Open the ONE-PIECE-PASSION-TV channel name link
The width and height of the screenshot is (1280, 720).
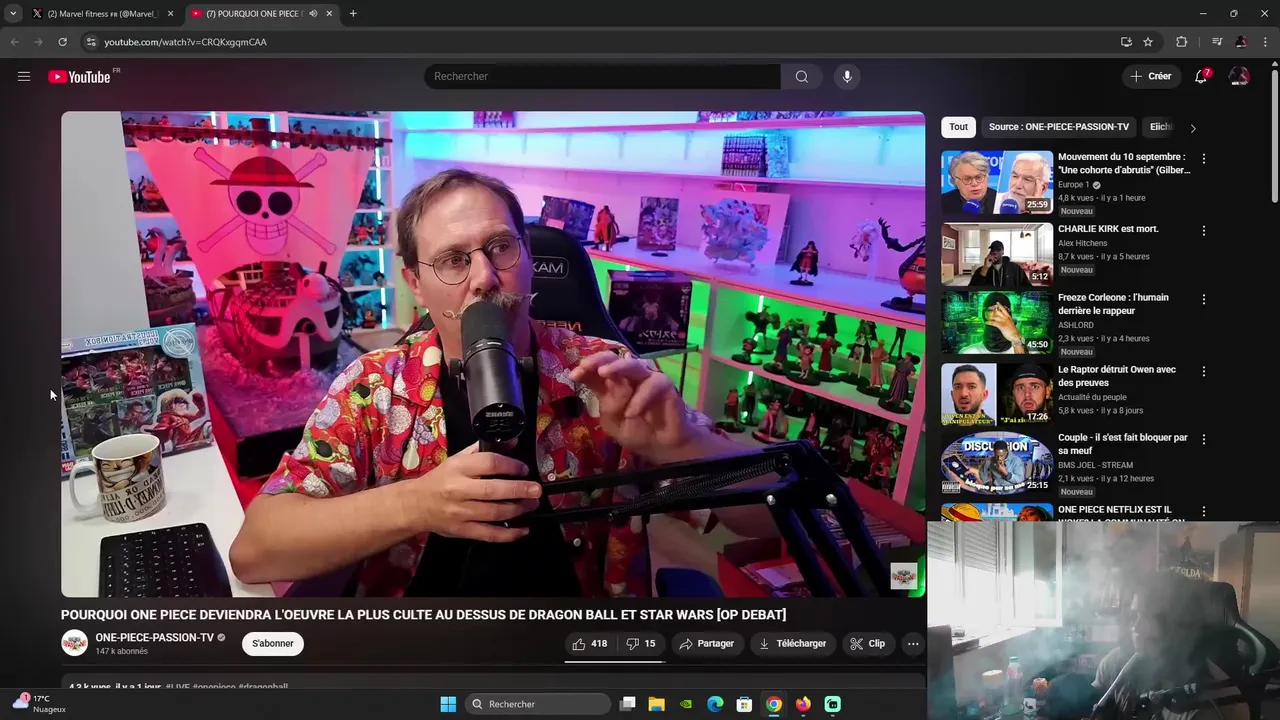click(155, 638)
